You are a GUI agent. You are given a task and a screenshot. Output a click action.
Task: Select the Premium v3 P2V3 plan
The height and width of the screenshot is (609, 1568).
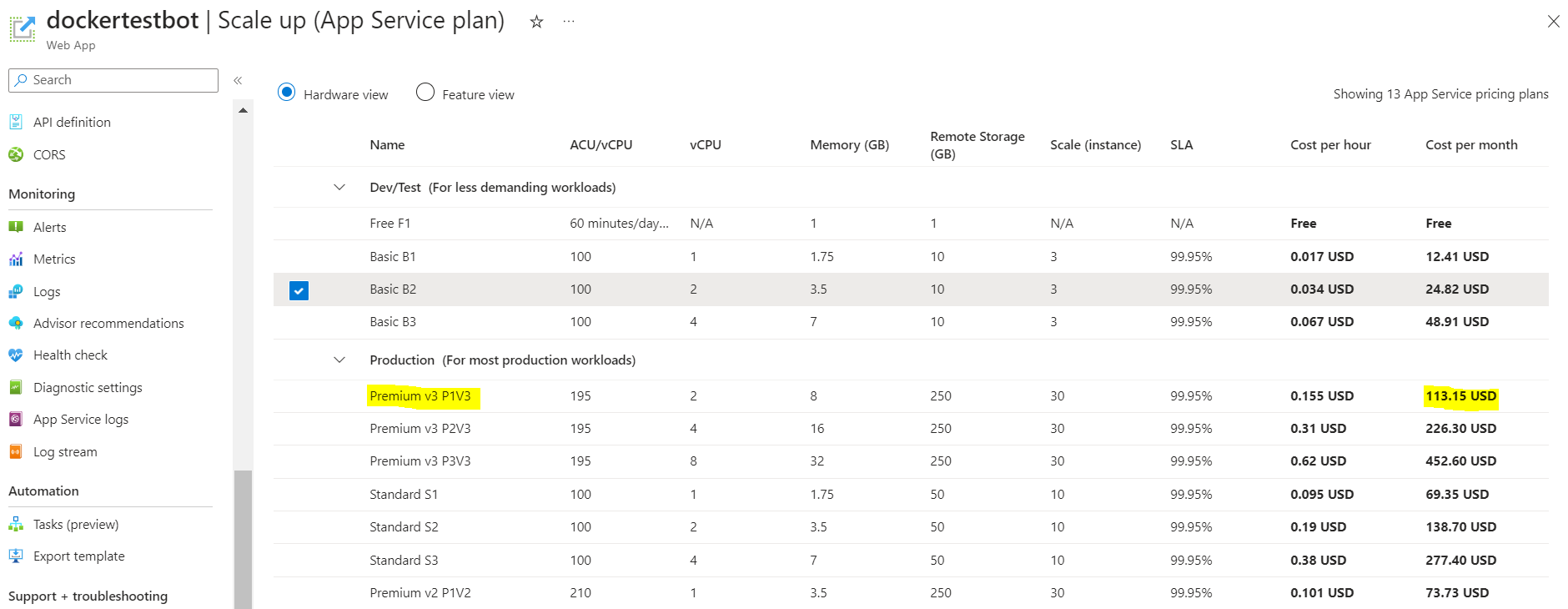tap(911, 429)
